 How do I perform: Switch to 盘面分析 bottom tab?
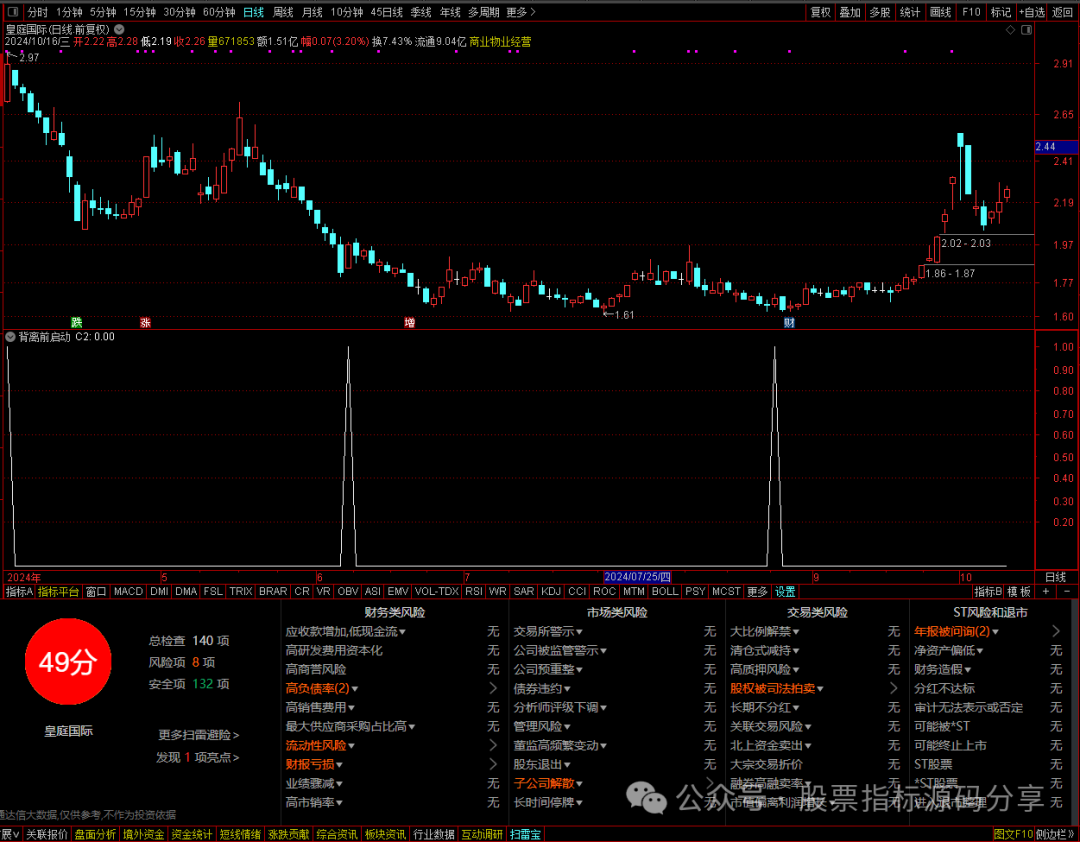(x=95, y=834)
